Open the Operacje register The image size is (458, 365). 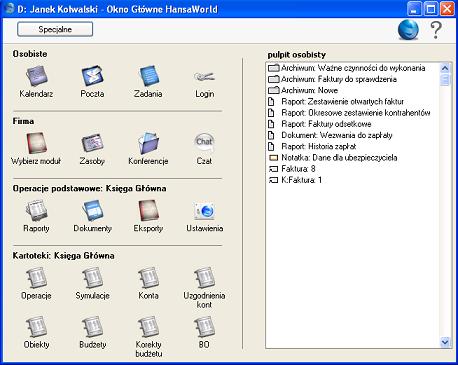tap(37, 278)
